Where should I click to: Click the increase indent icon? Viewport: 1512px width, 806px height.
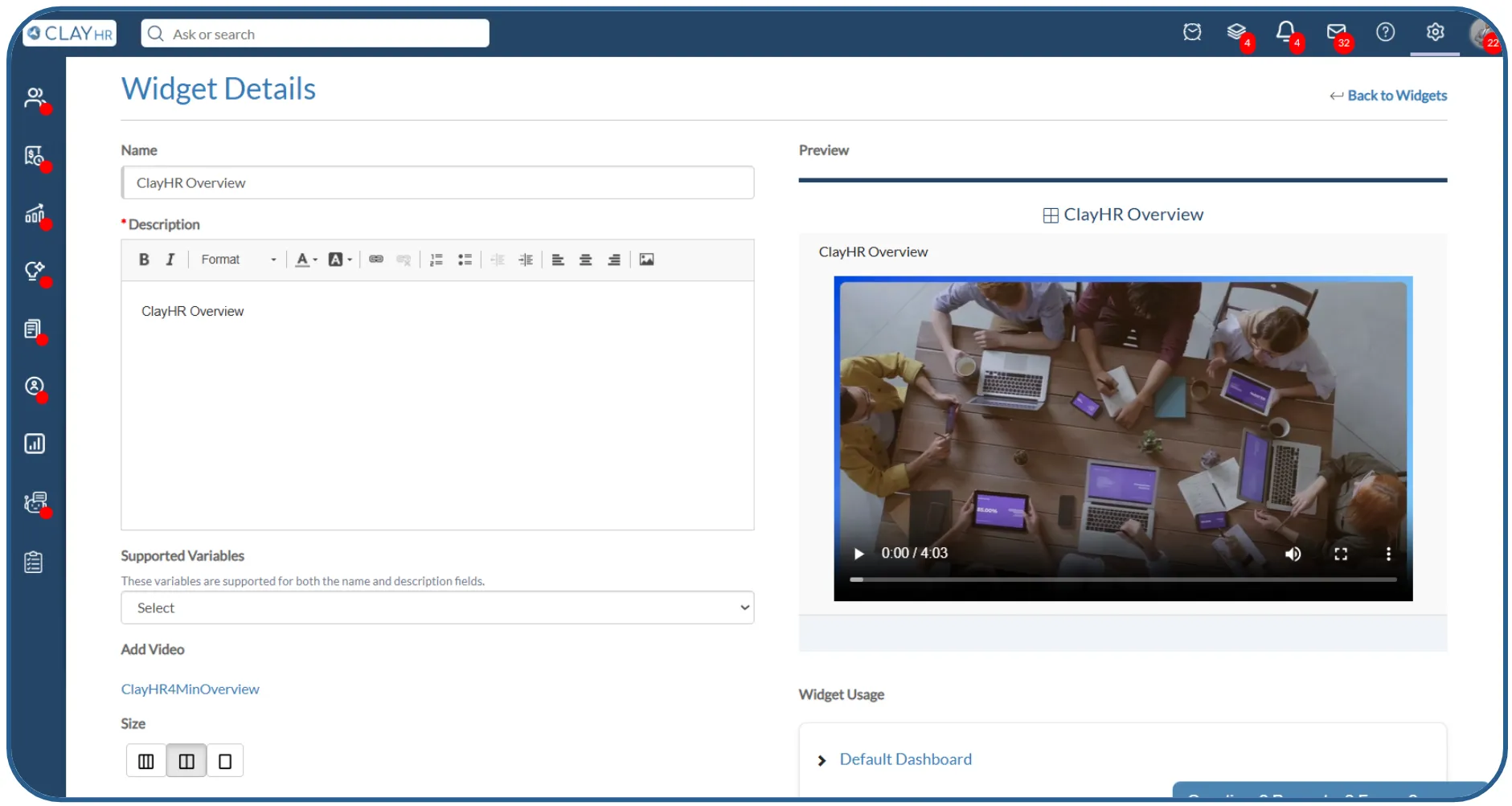pyautogui.click(x=526, y=260)
